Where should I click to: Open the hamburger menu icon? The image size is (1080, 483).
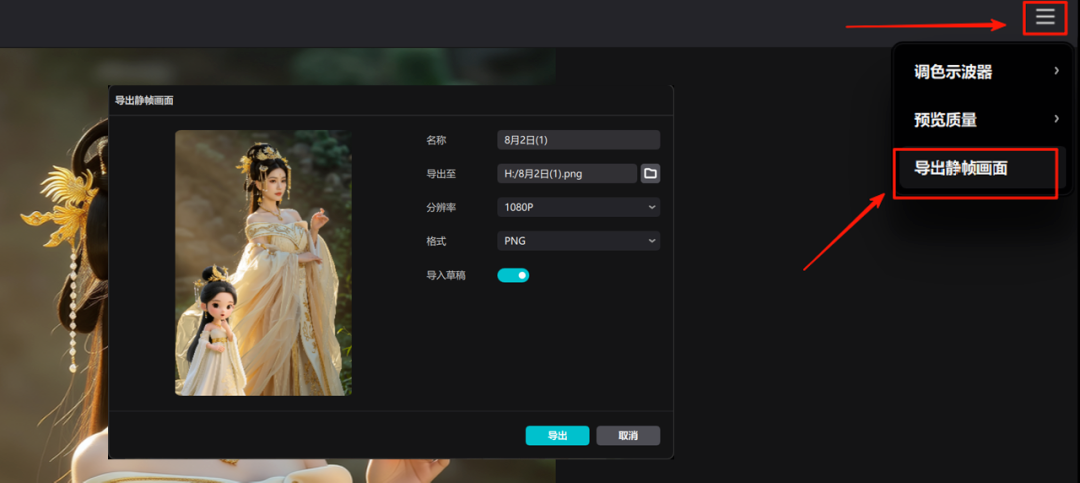[x=1045, y=17]
